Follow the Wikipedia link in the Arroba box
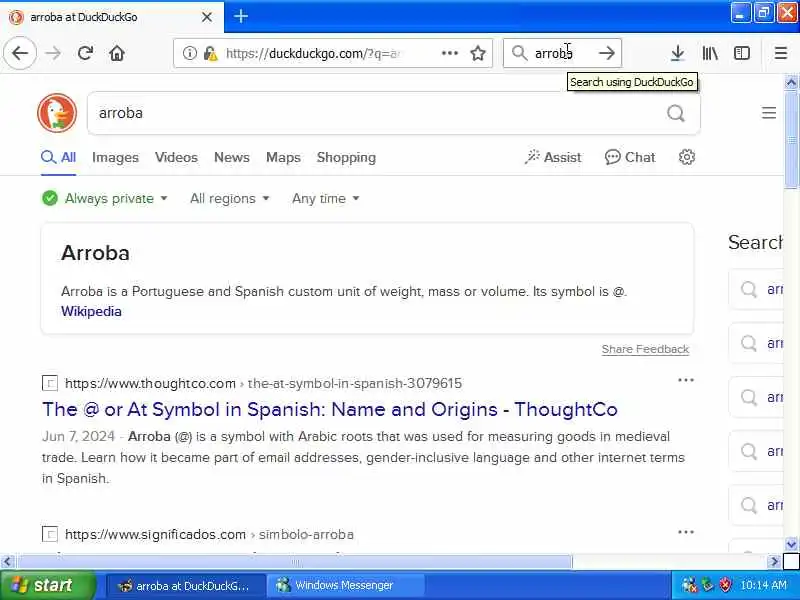This screenshot has width=800, height=600. coord(91,311)
